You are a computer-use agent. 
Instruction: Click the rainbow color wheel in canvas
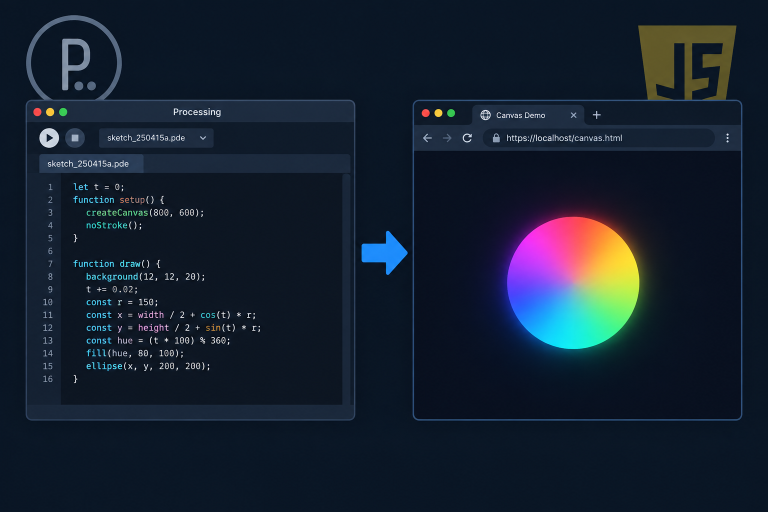(x=573, y=283)
